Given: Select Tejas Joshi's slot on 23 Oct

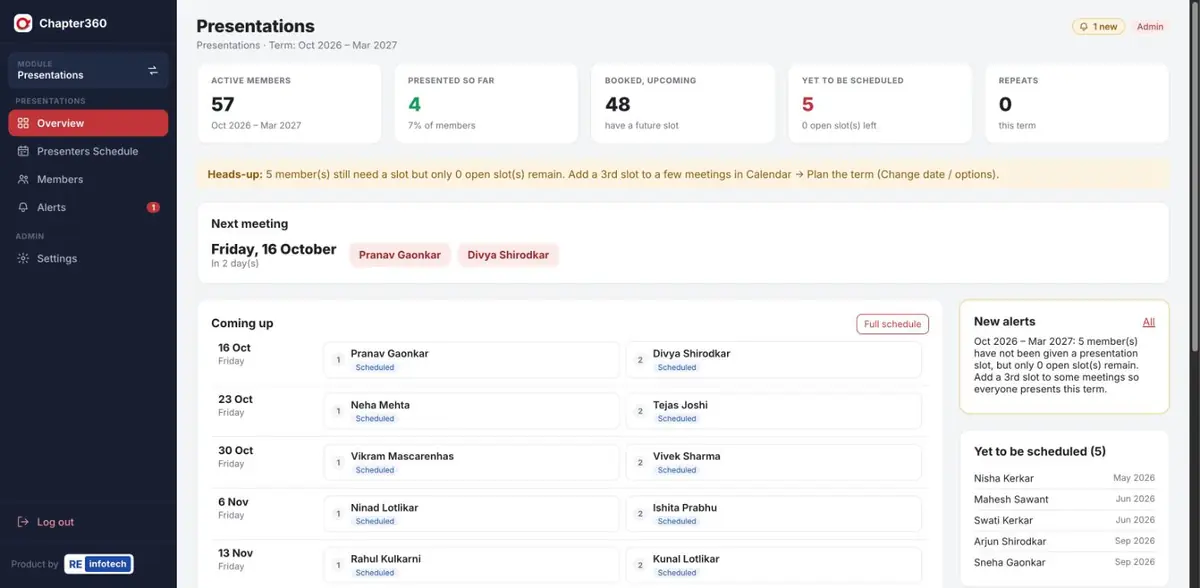Looking at the screenshot, I should tap(773, 411).
